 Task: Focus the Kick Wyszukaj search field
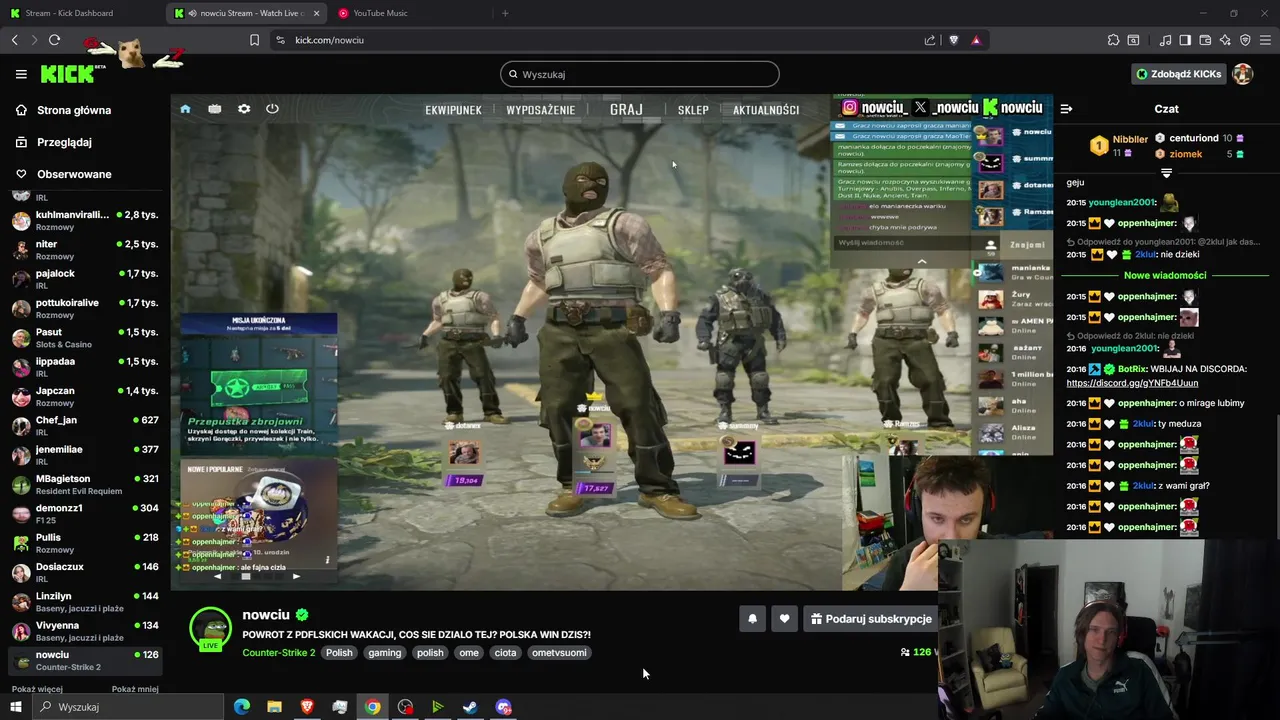[x=640, y=74]
